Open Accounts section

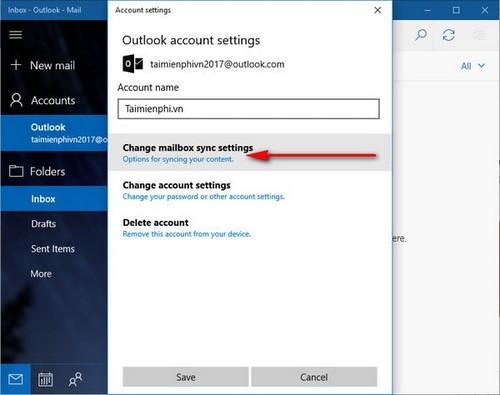click(x=54, y=100)
